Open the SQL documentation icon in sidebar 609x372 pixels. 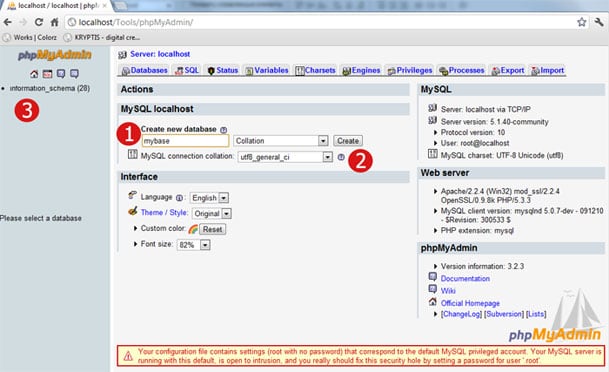75,74
